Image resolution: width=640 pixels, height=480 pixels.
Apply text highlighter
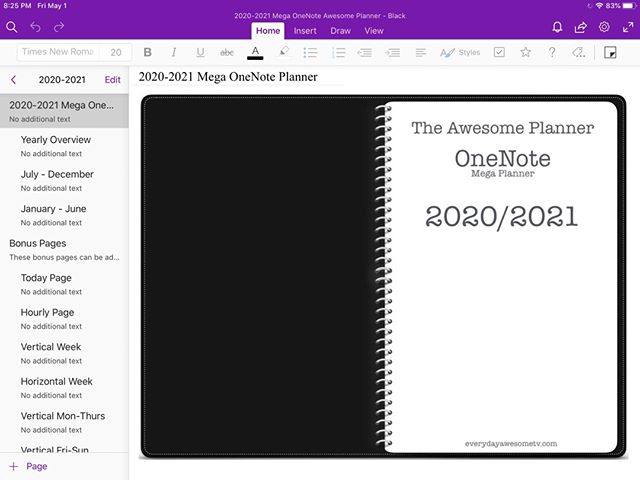[283, 52]
